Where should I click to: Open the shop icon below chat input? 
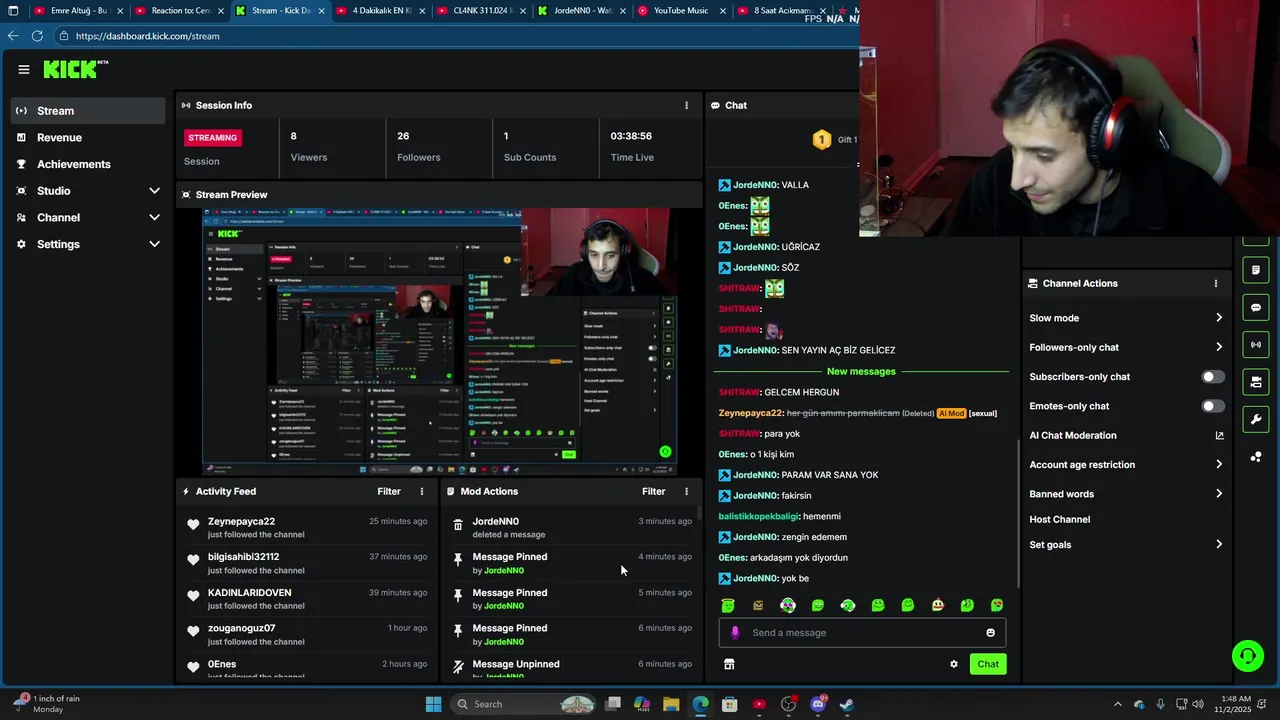coord(729,664)
